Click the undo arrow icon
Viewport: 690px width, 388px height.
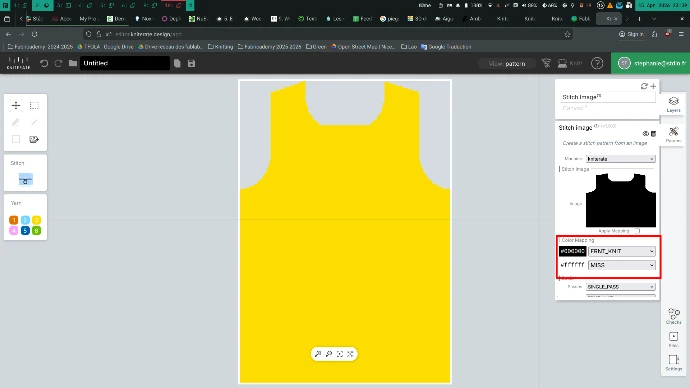tap(44, 63)
